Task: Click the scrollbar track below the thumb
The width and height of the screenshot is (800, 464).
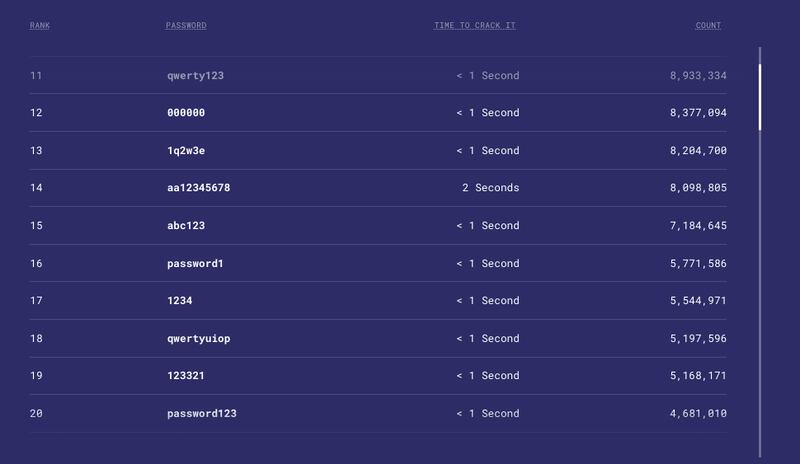Action: [x=760, y=294]
